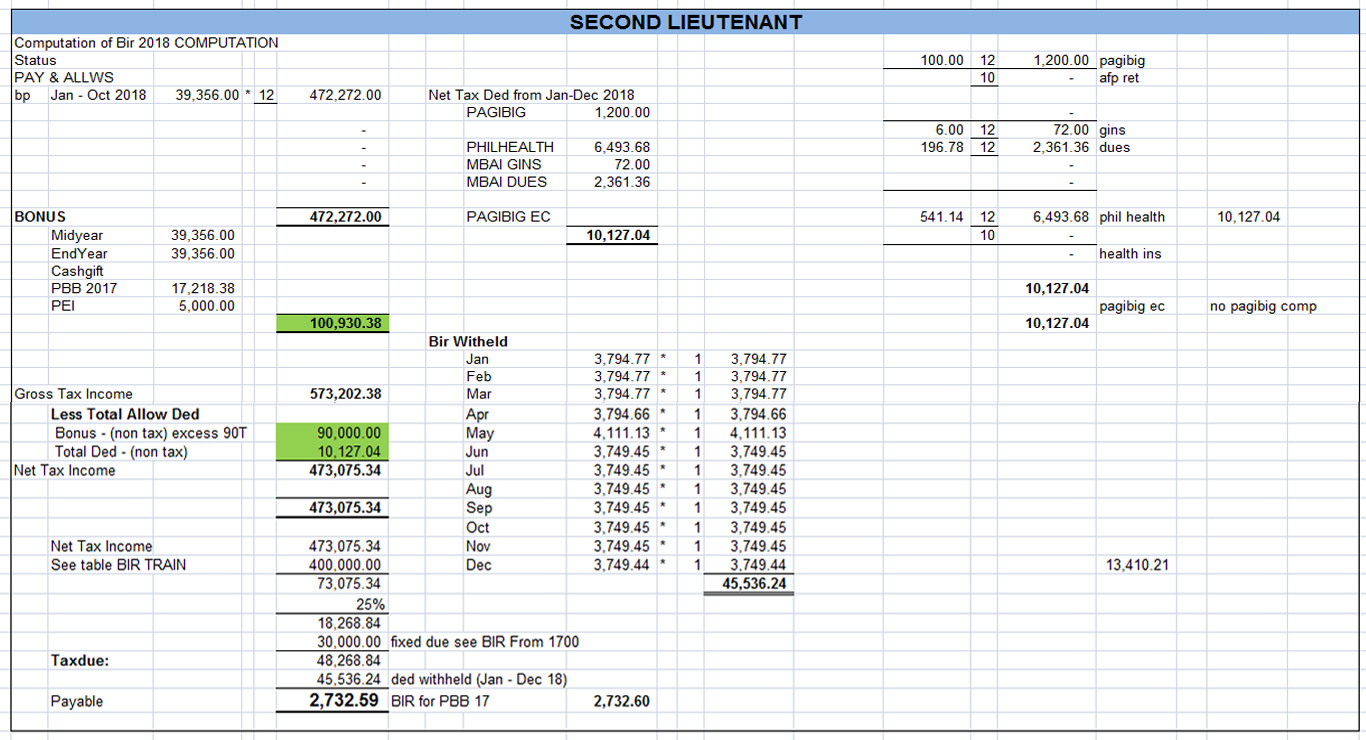Click the 13,410.21 value at far right
Viewport: 1366px width, 740px height.
pos(1137,565)
